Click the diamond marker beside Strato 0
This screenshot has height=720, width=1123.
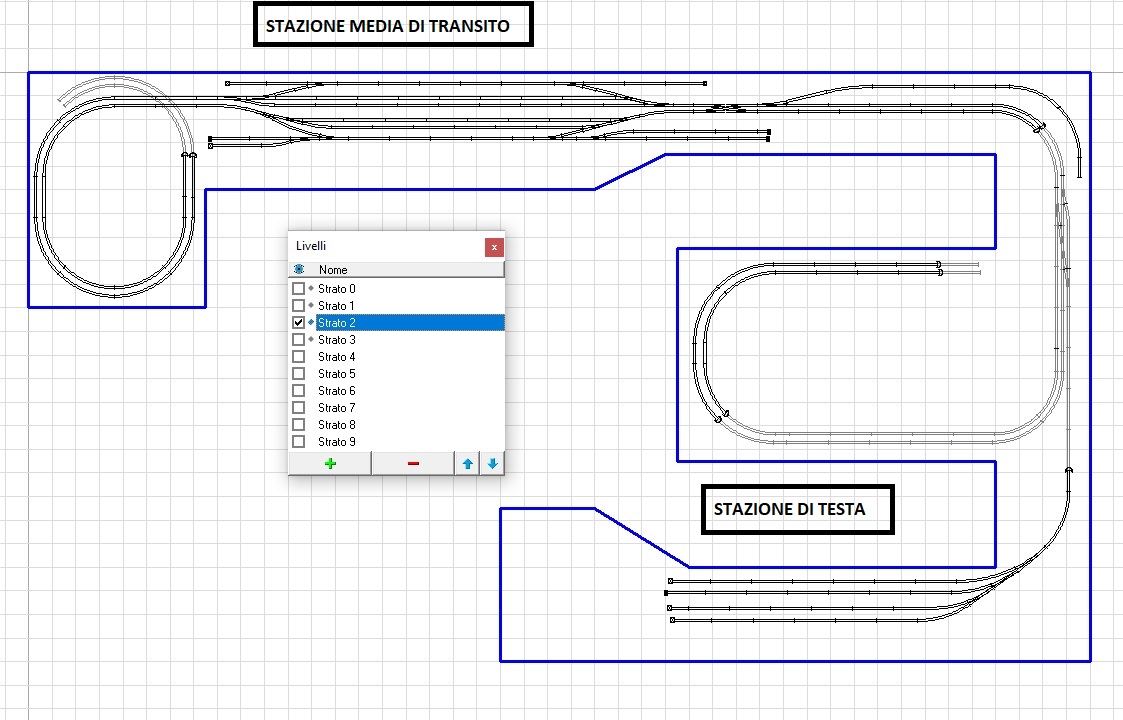(x=311, y=289)
